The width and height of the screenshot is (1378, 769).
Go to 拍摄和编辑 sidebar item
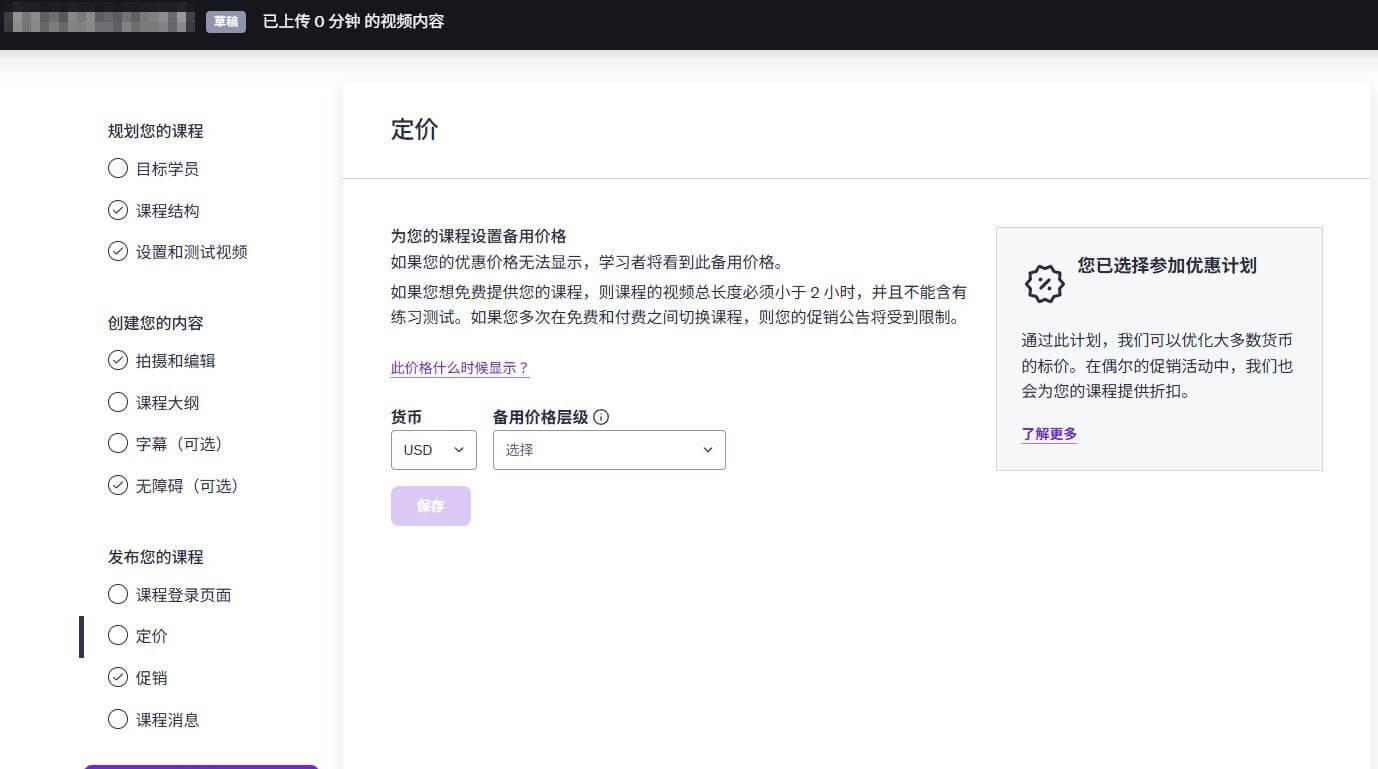tap(175, 361)
